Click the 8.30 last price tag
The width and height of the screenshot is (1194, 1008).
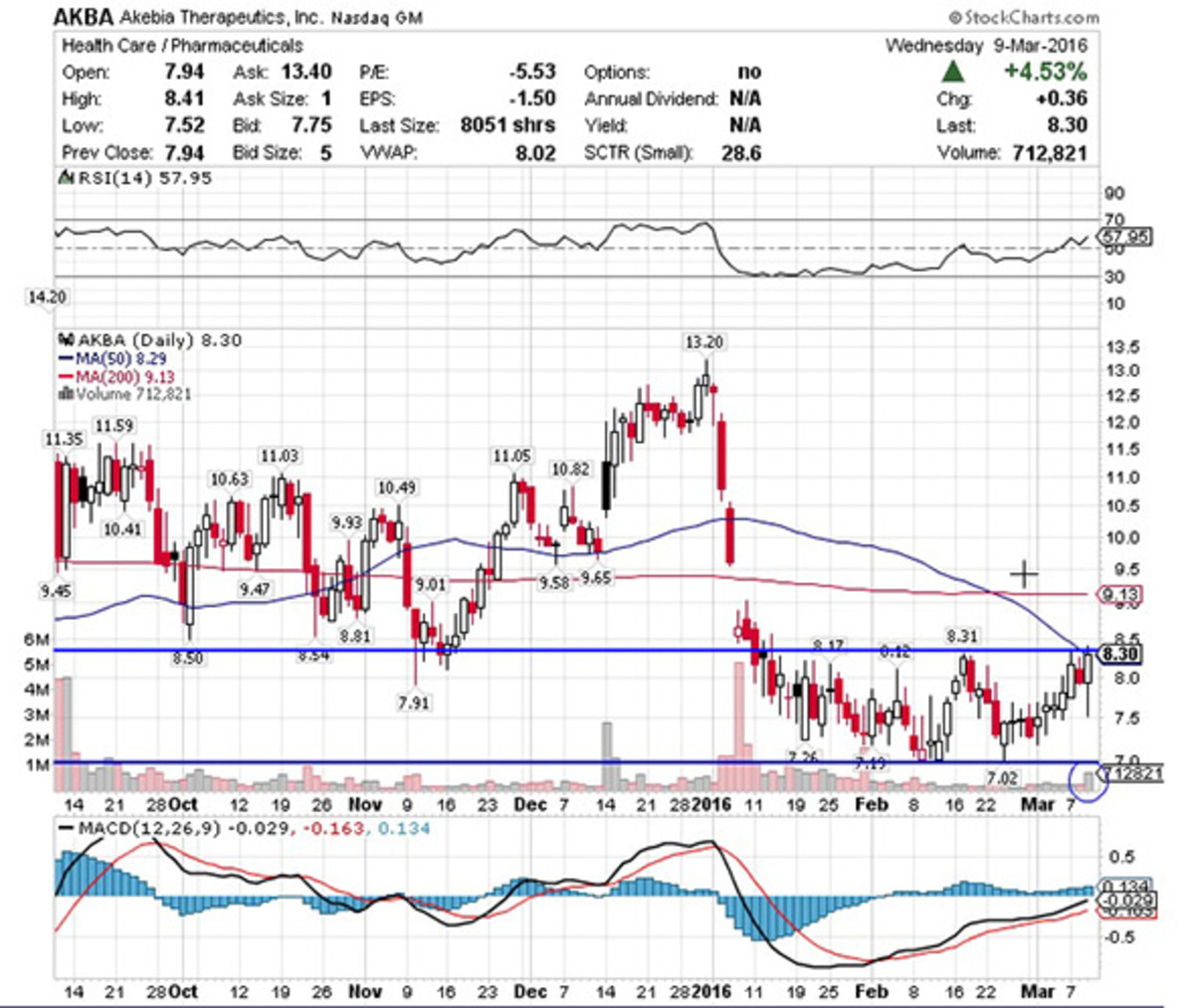[x=1120, y=654]
